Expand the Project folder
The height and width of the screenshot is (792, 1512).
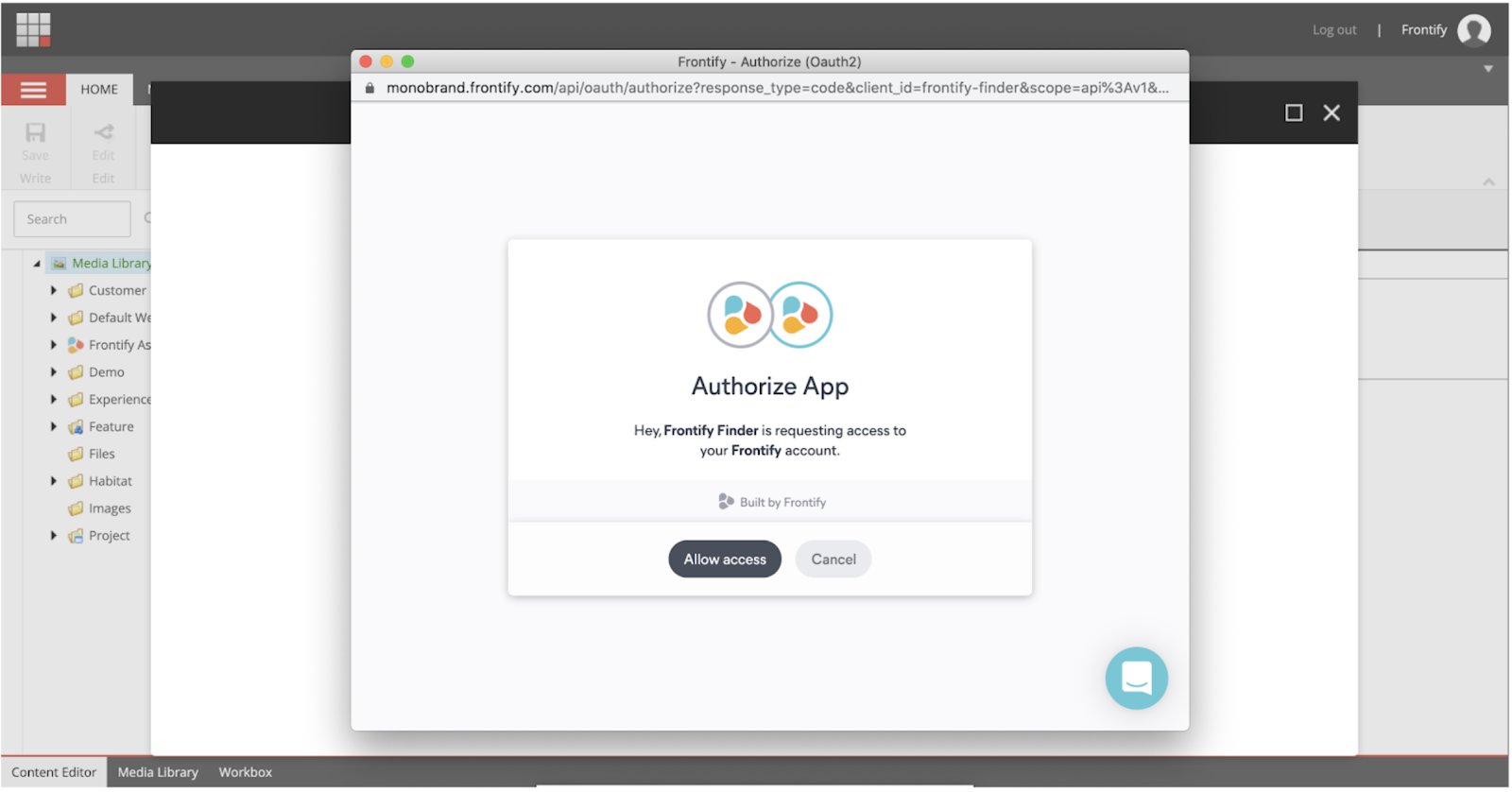pos(54,536)
